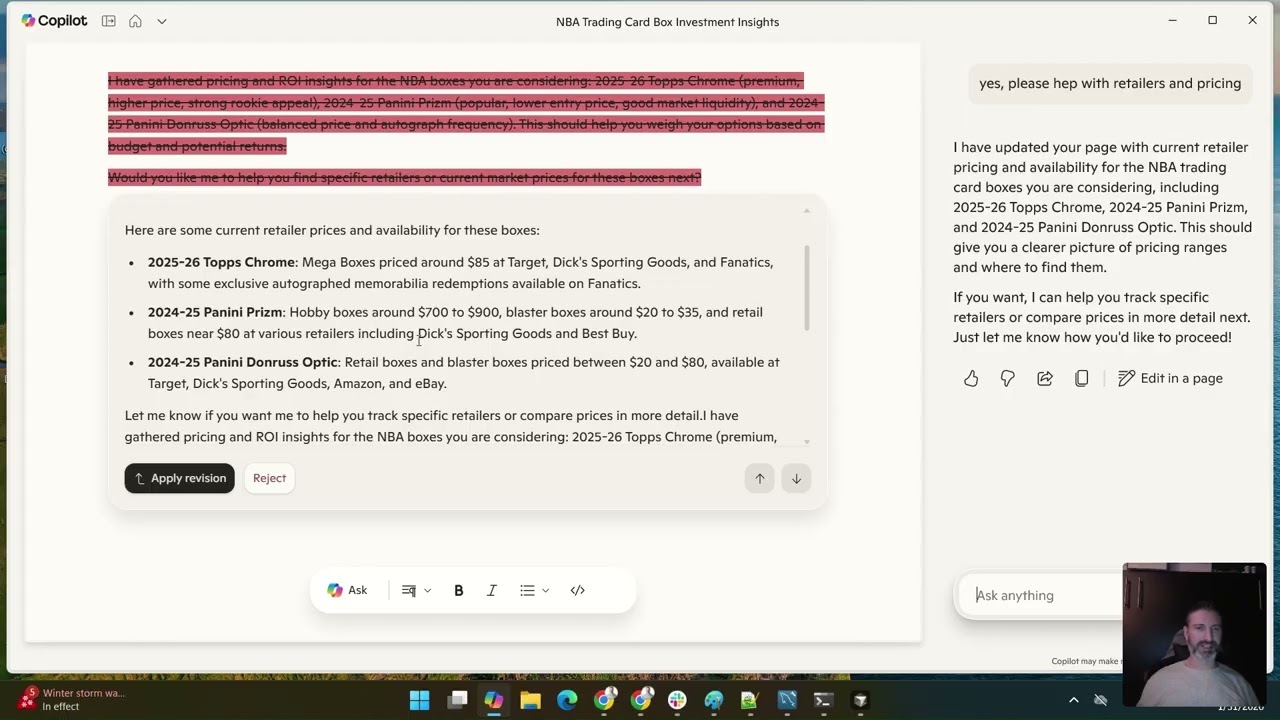
Task: Share the Copilot response
Action: 1045,378
